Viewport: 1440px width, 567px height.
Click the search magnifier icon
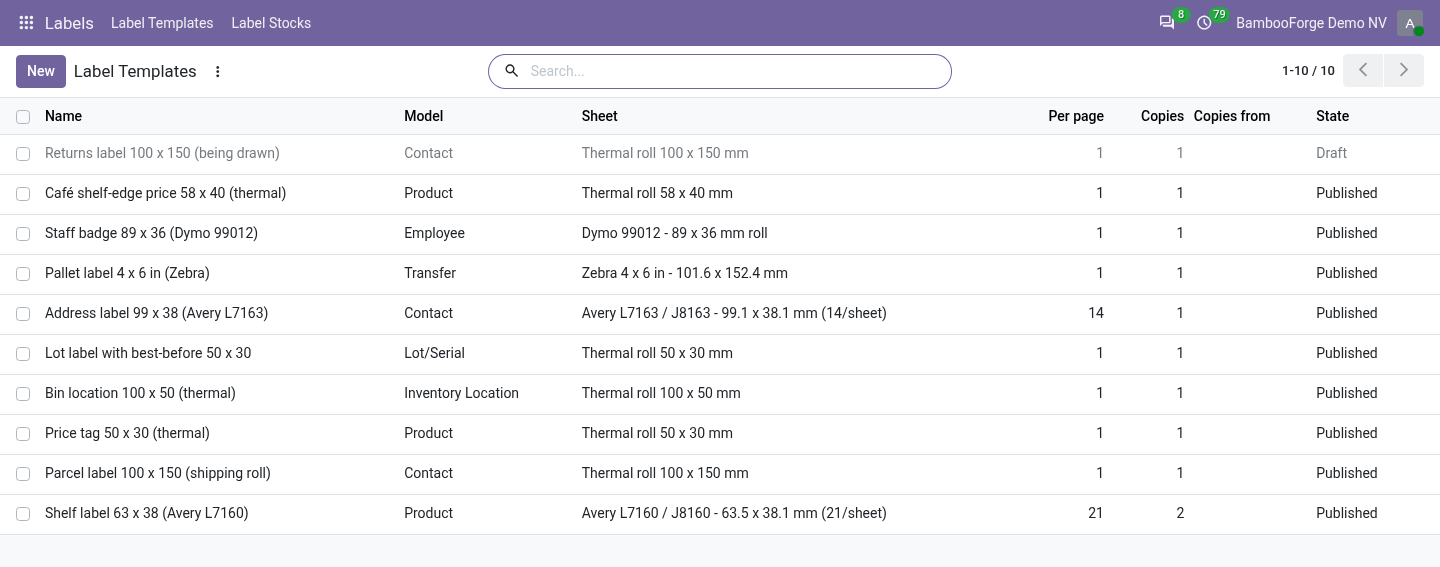tap(512, 71)
